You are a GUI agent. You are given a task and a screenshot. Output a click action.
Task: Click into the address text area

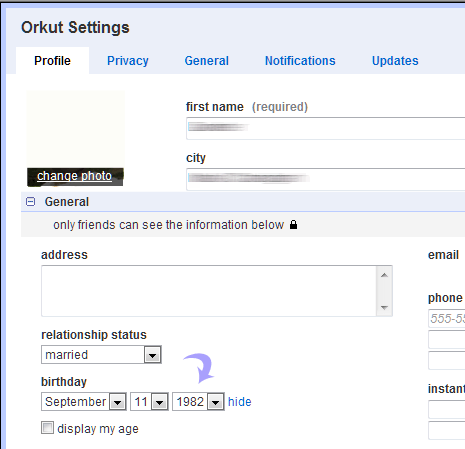(209, 291)
